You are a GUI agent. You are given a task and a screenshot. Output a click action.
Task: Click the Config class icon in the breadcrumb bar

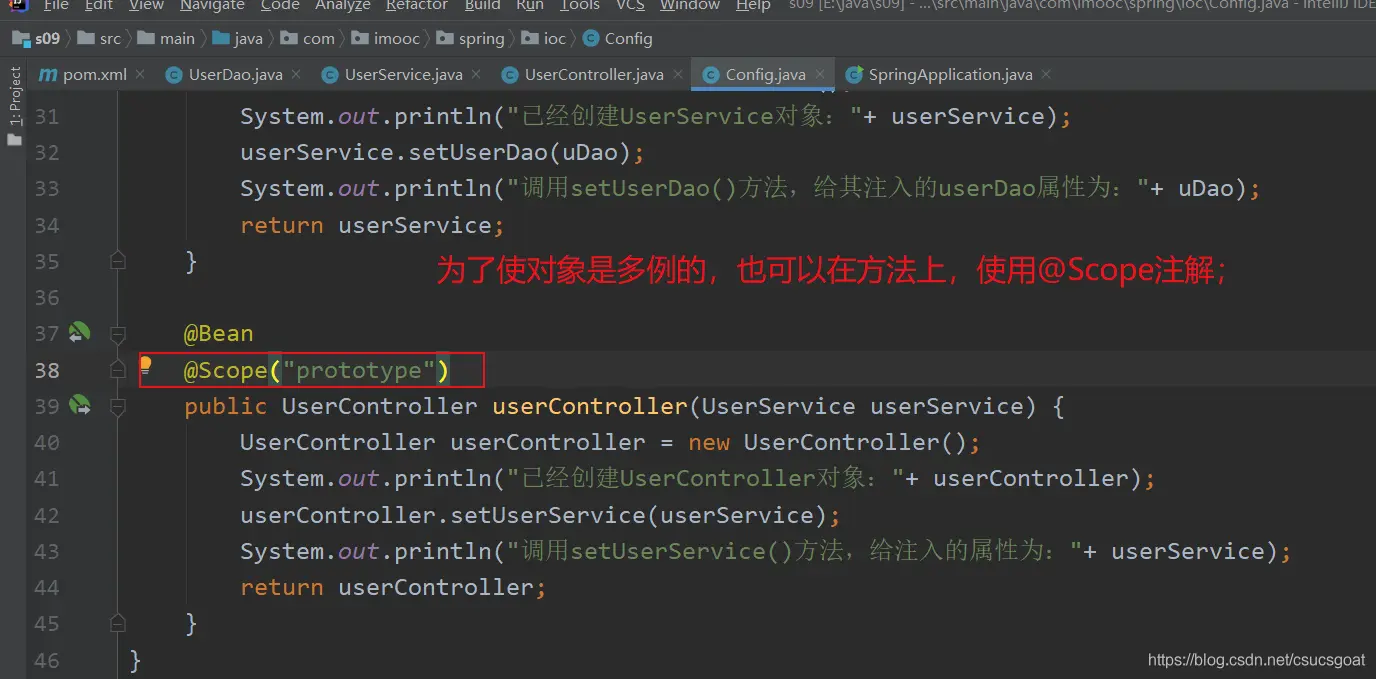coord(589,39)
